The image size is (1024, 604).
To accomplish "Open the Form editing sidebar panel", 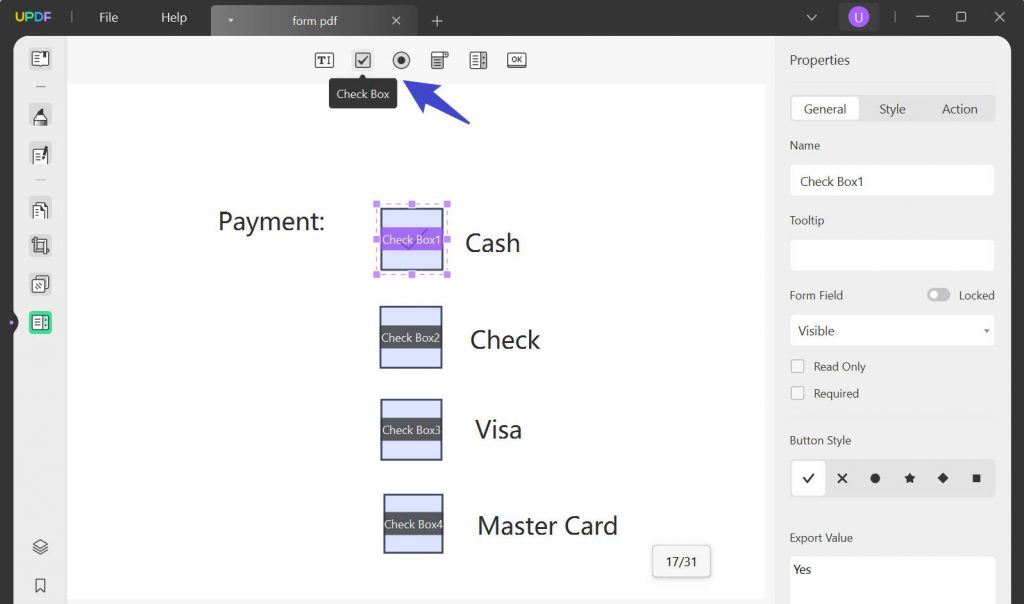I will tap(39, 322).
